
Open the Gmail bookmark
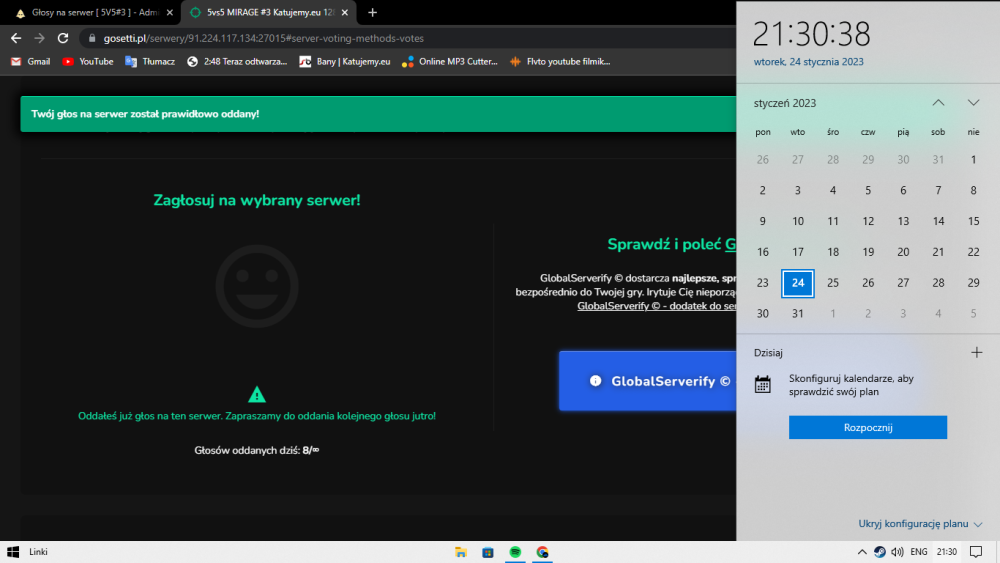tap(31, 62)
